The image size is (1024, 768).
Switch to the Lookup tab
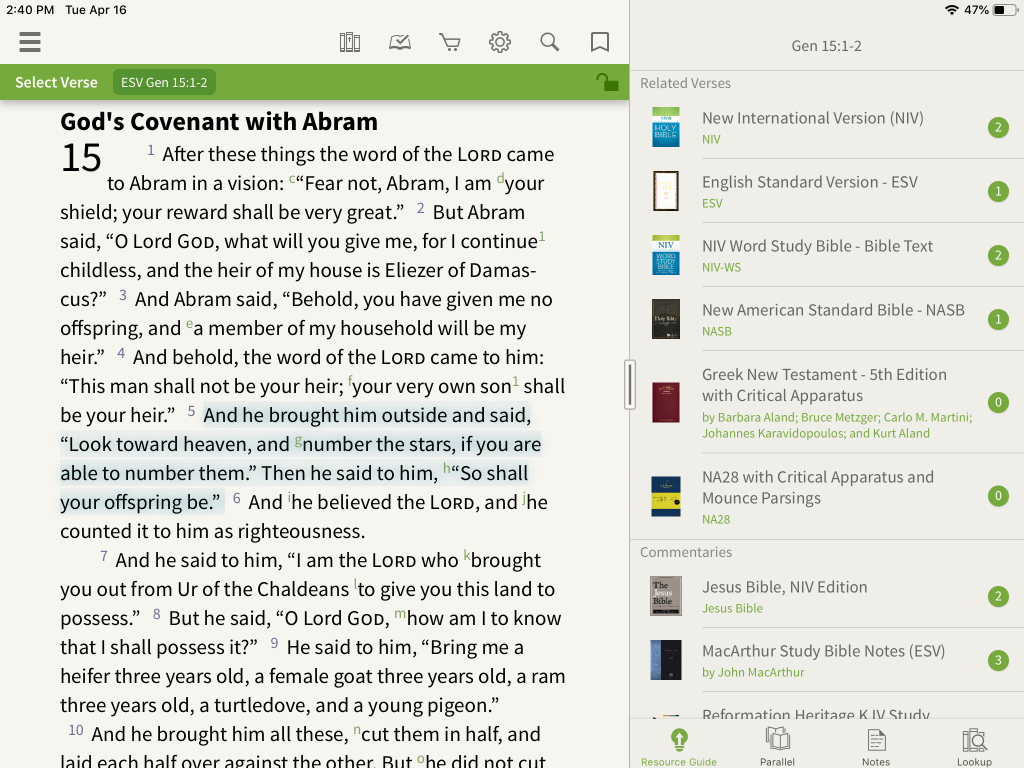click(974, 748)
